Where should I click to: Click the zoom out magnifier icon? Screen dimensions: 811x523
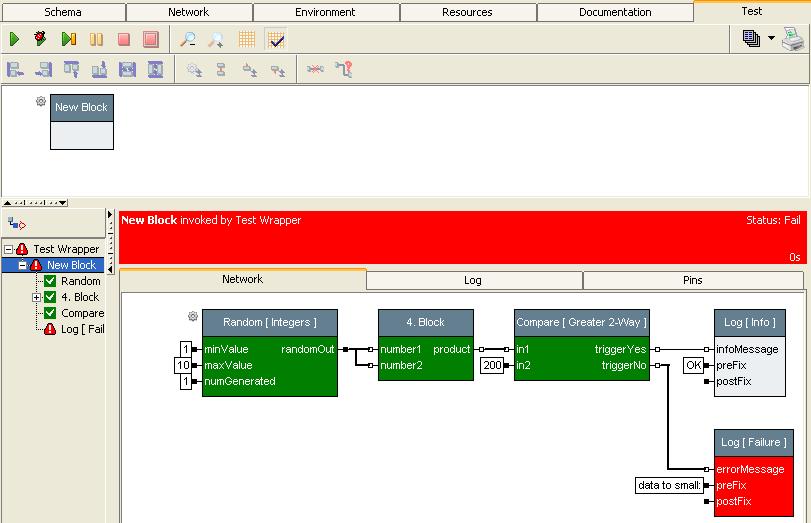[x=187, y=40]
